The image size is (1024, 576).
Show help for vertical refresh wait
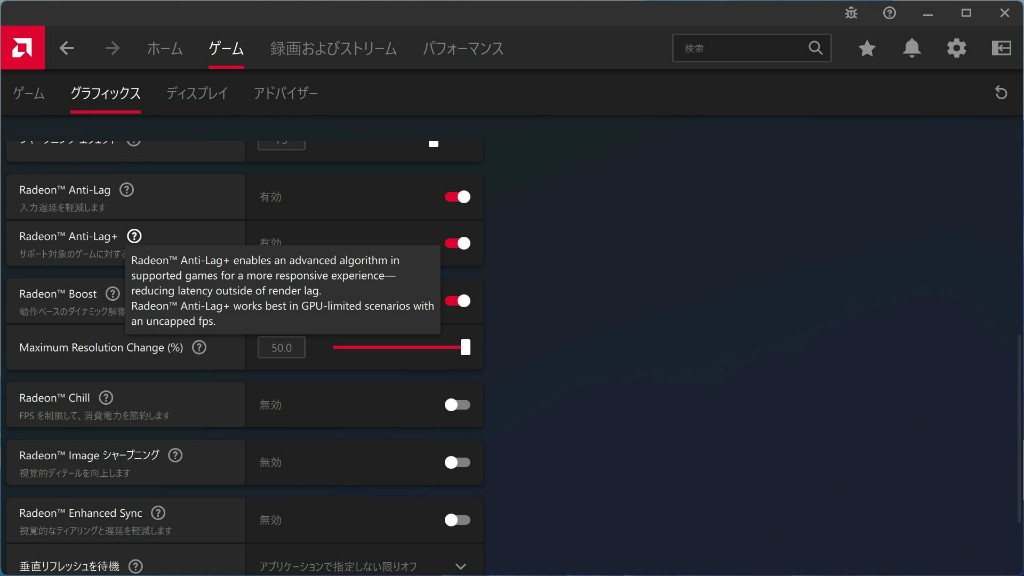(135, 566)
